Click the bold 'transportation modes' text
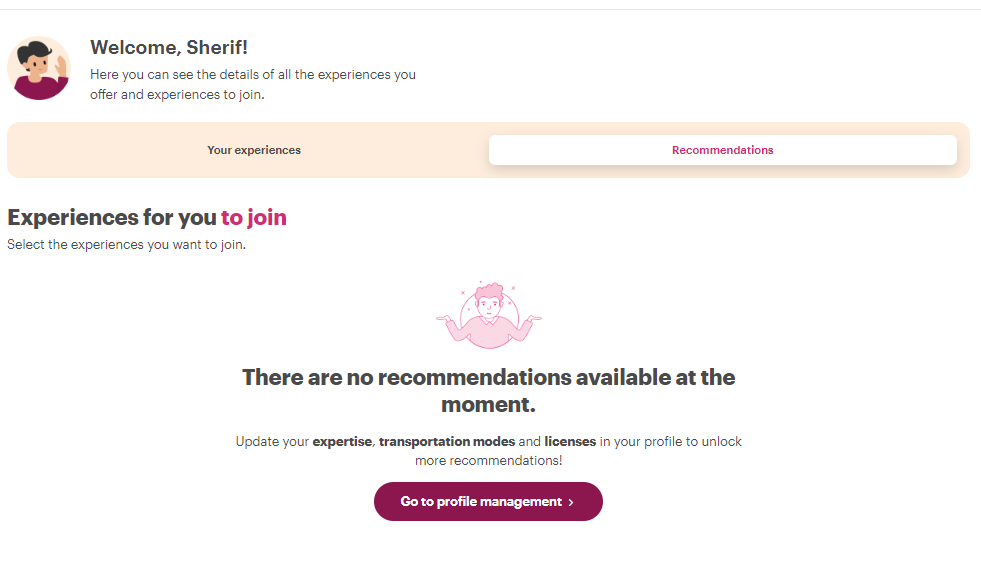 447,442
